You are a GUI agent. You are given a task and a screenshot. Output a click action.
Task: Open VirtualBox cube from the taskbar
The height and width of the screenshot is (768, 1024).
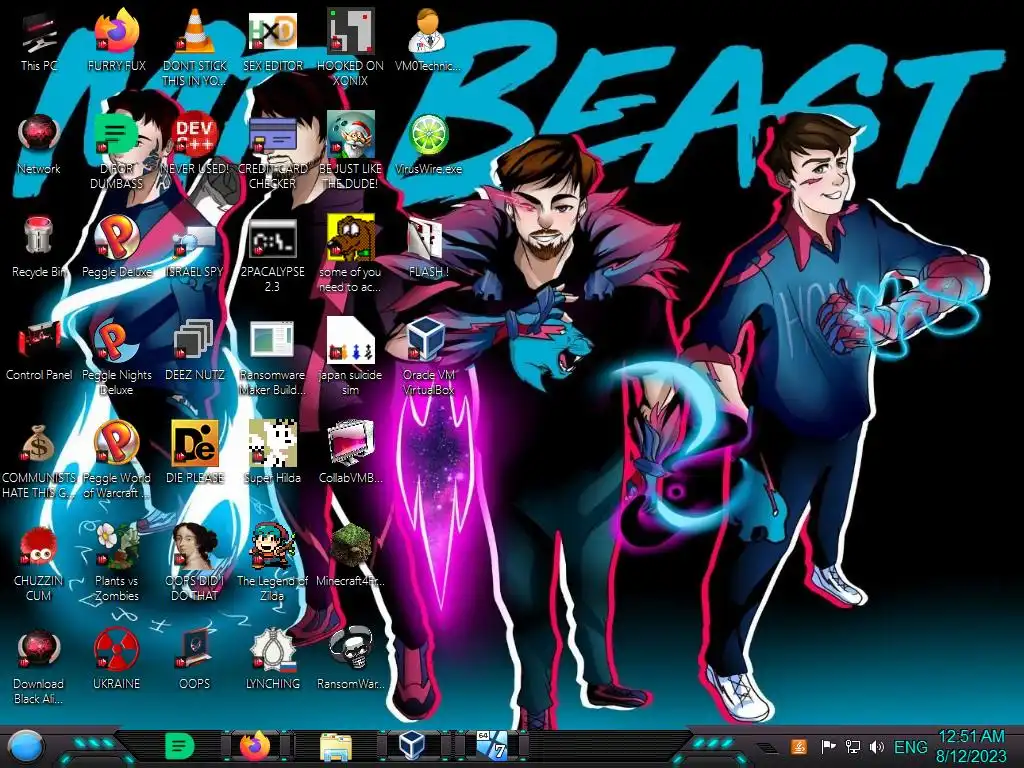point(412,745)
